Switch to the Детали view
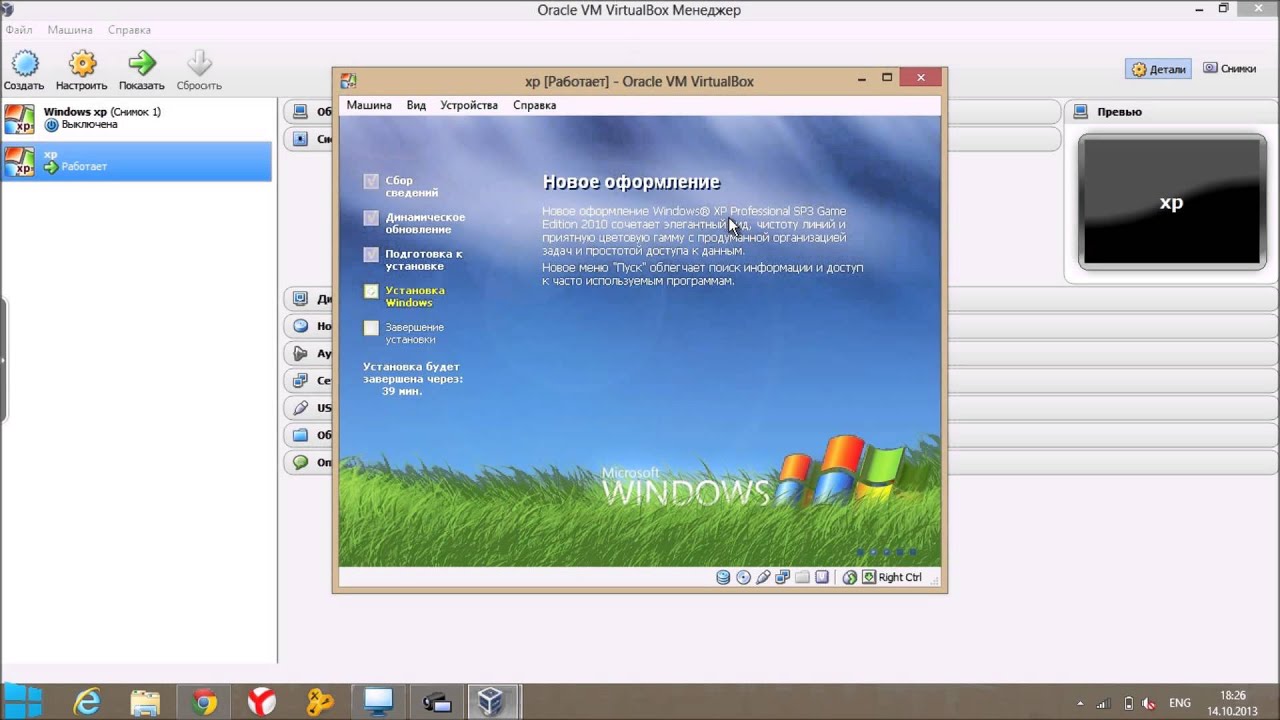Viewport: 1280px width, 720px height. coord(1158,69)
